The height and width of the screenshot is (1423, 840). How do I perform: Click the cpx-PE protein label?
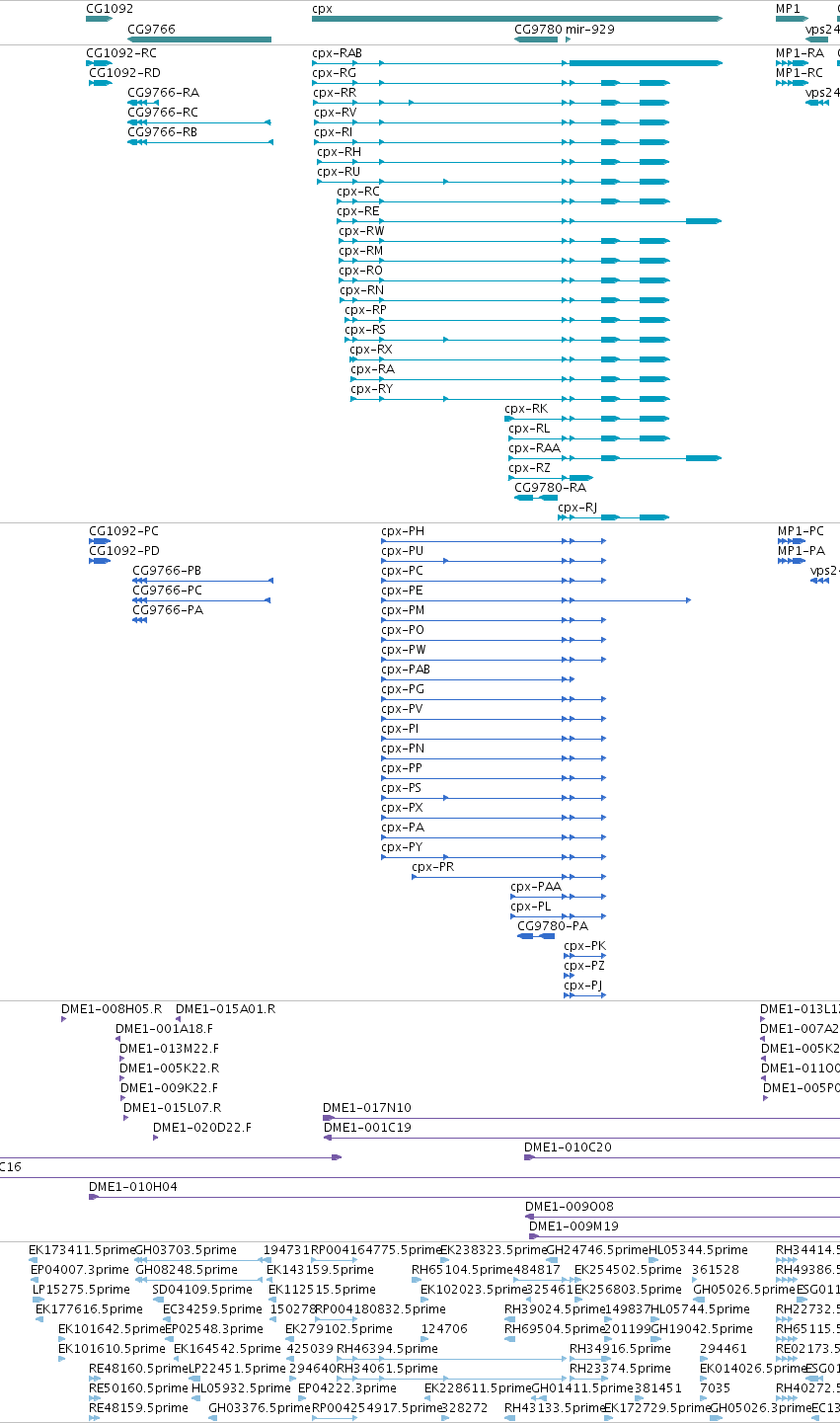pos(402,591)
